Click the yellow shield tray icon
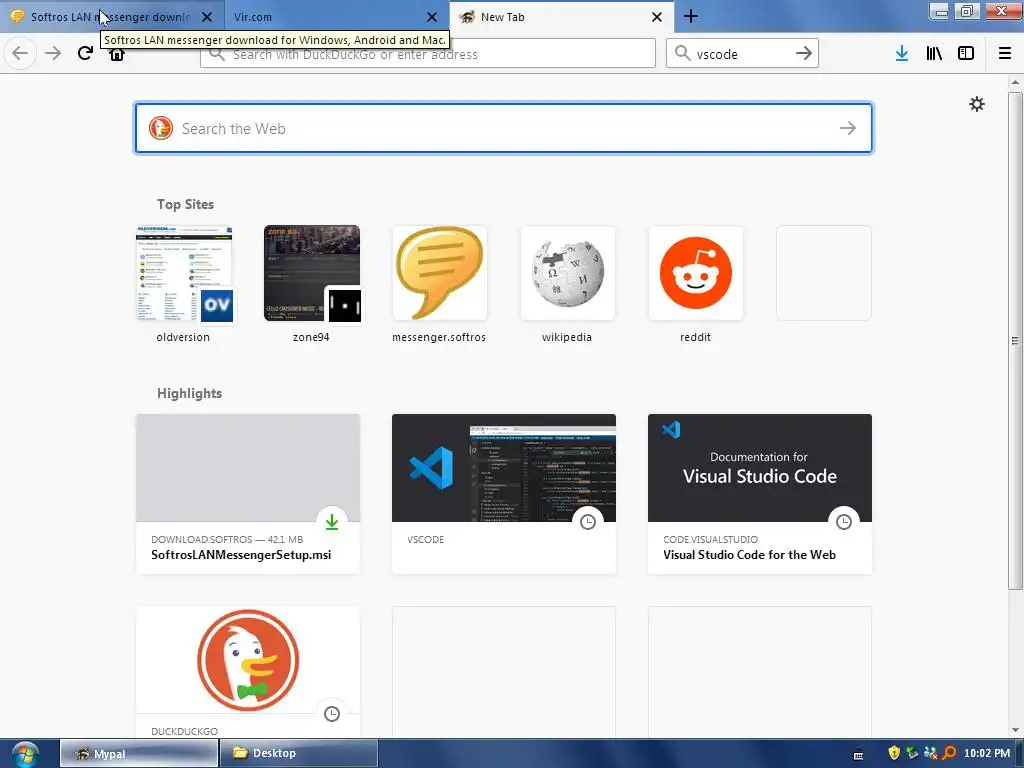The image size is (1024, 768). (x=894, y=753)
